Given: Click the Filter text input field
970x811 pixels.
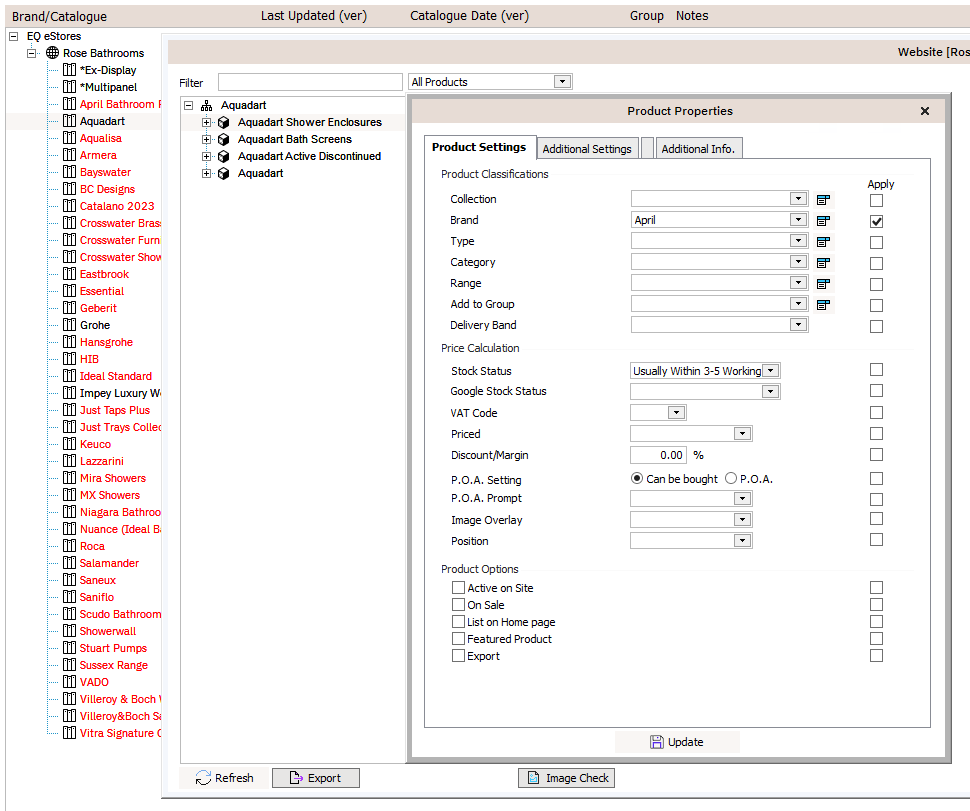Looking at the screenshot, I should point(310,82).
